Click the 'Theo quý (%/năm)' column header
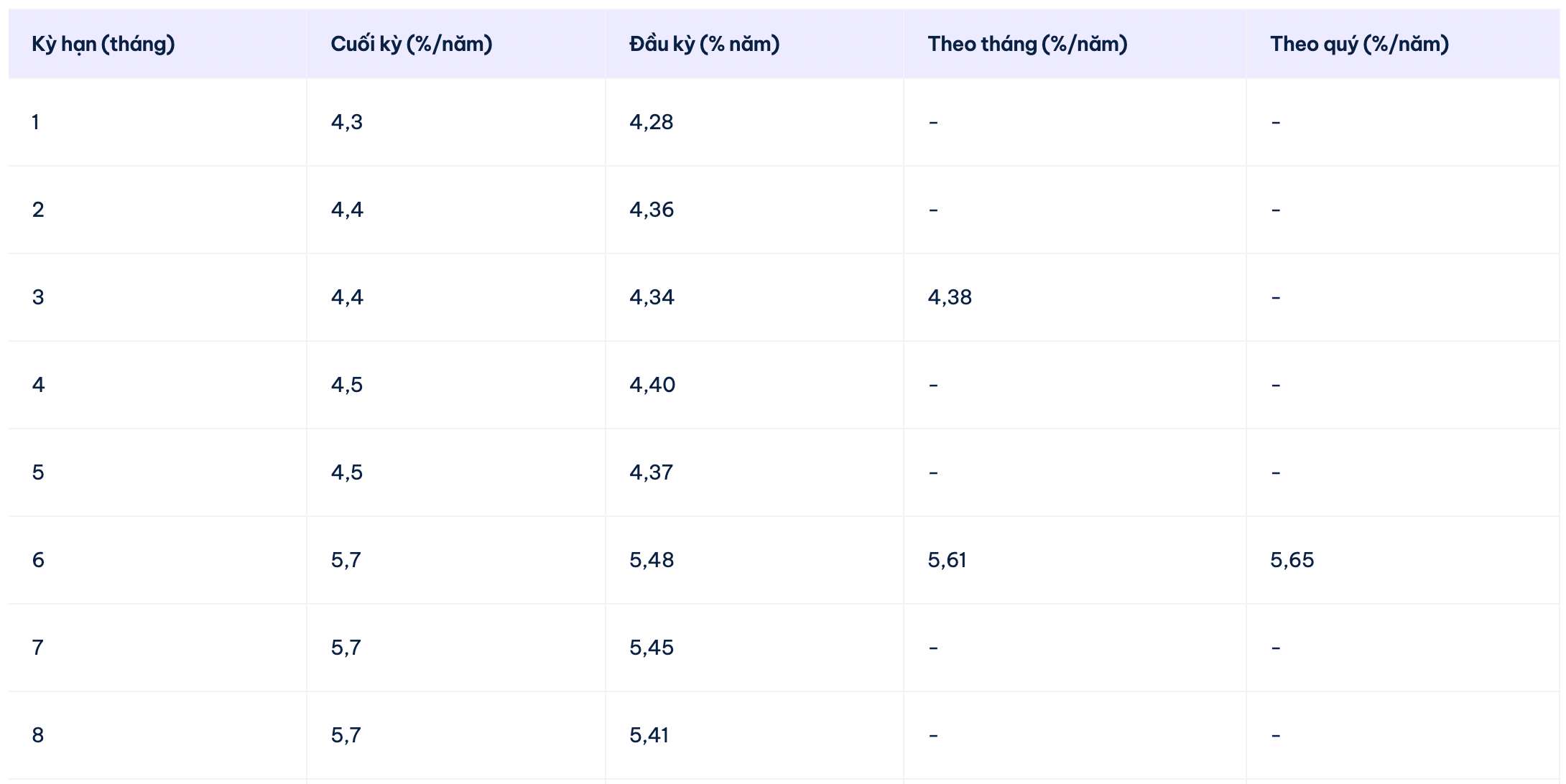 (1359, 44)
